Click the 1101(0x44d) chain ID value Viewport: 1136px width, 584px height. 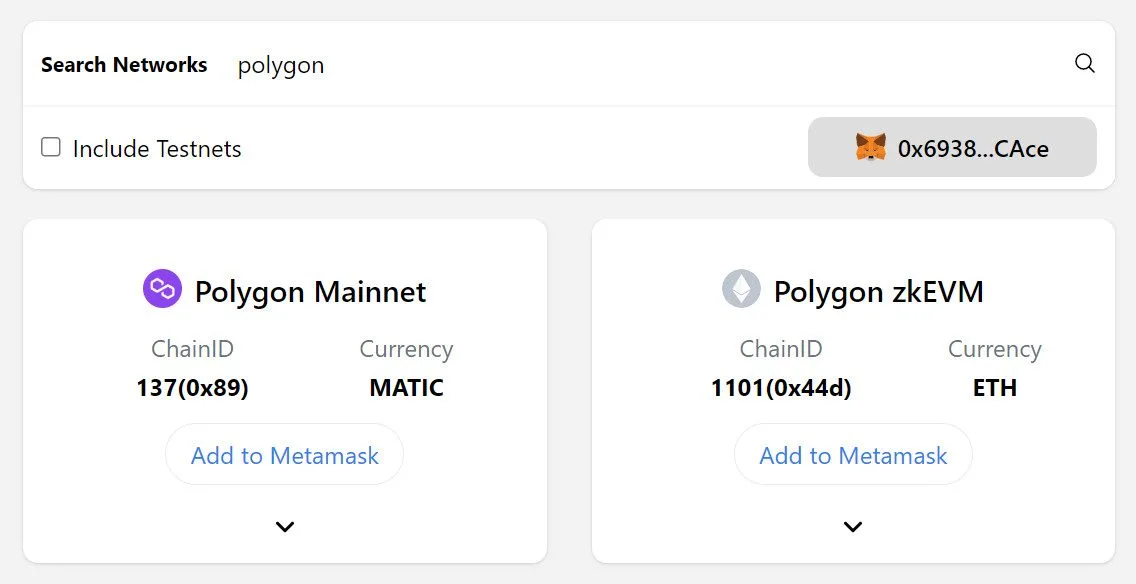(x=781, y=388)
